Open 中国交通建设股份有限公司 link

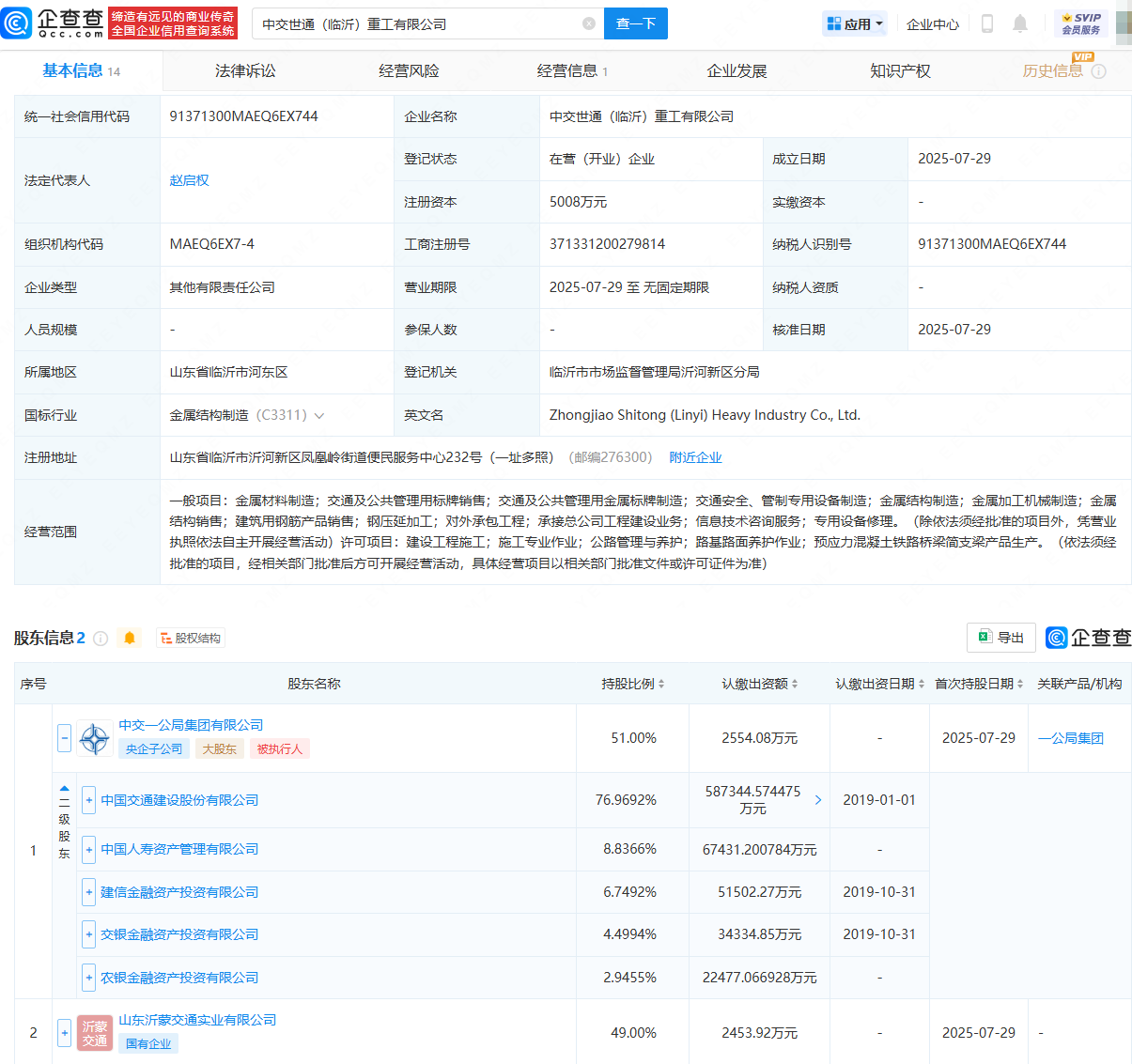click(179, 800)
